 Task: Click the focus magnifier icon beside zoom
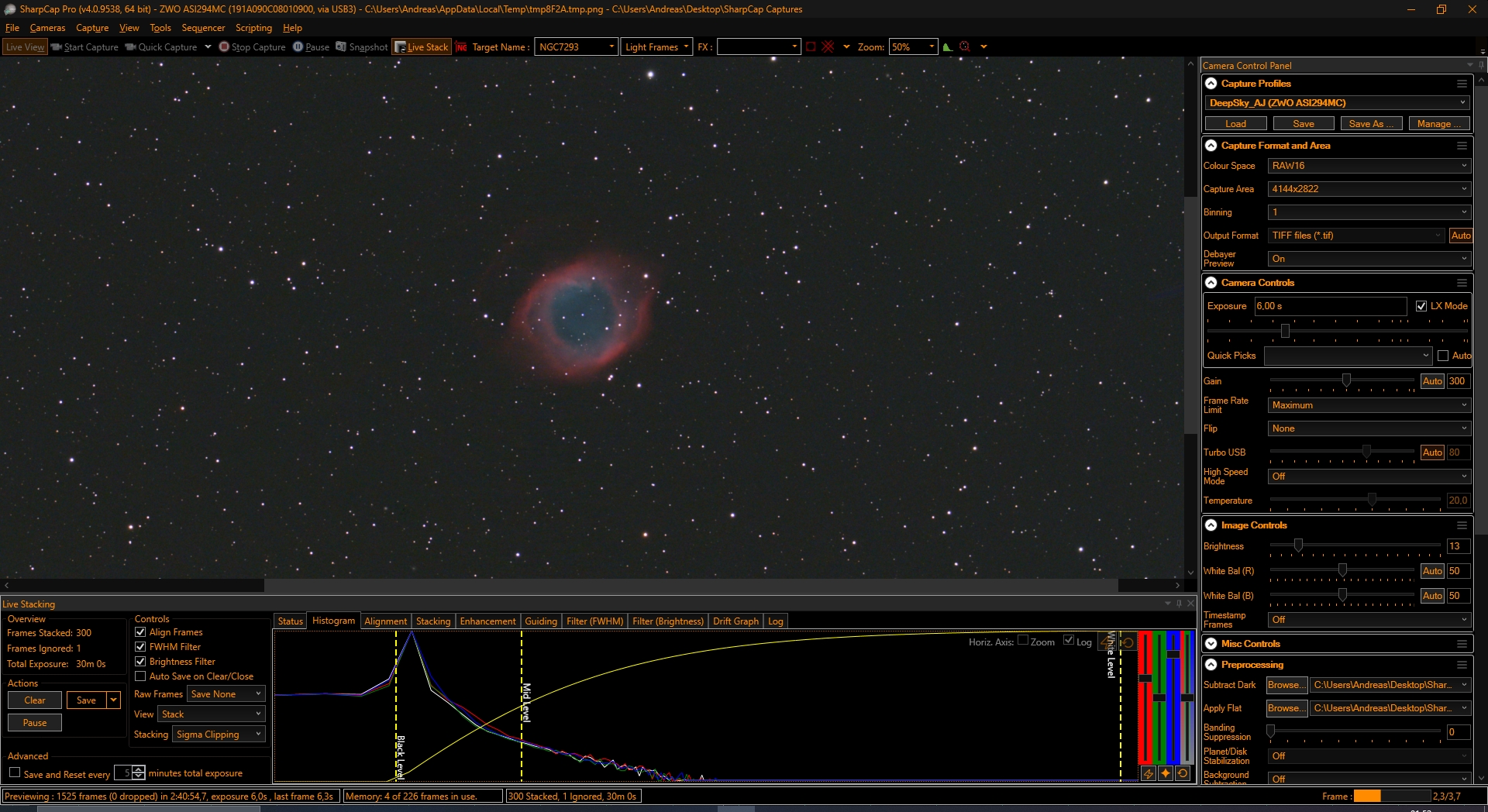point(965,46)
